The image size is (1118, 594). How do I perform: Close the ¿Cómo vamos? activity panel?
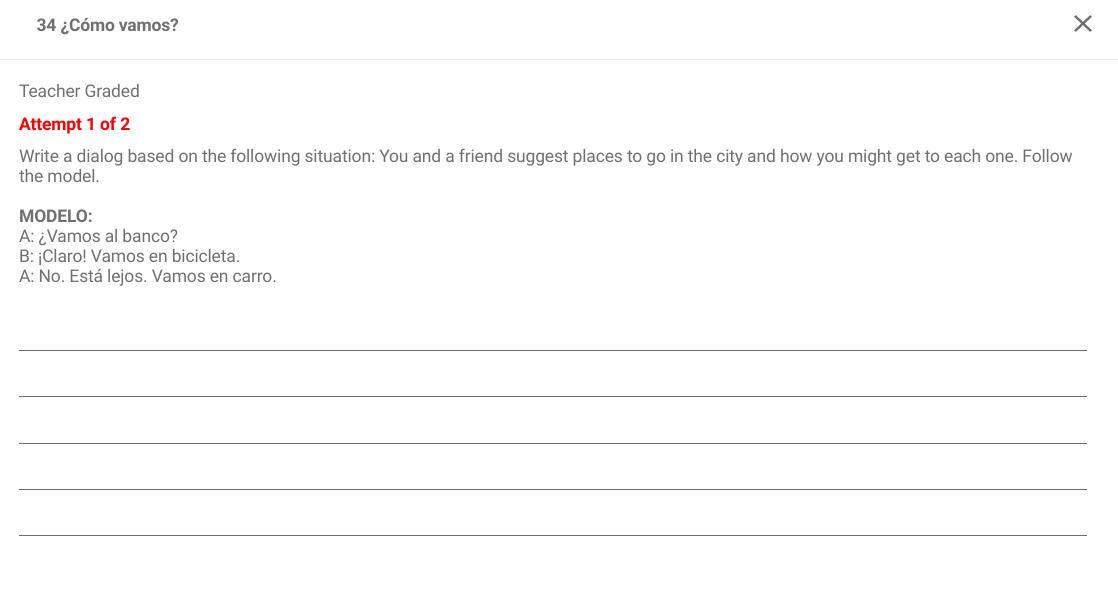click(1082, 24)
